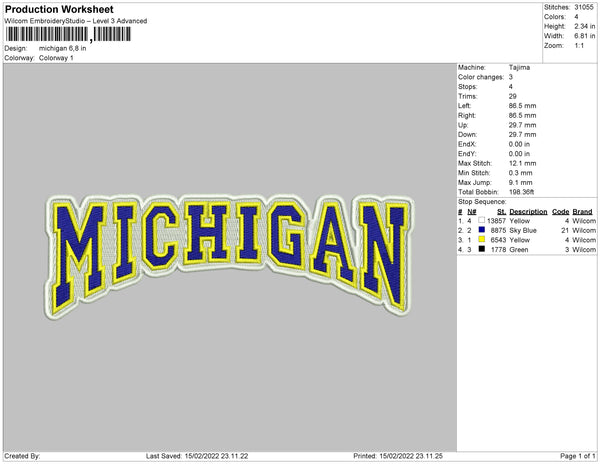
Task: Click the black swatch in the Green row
Action: 481,249
